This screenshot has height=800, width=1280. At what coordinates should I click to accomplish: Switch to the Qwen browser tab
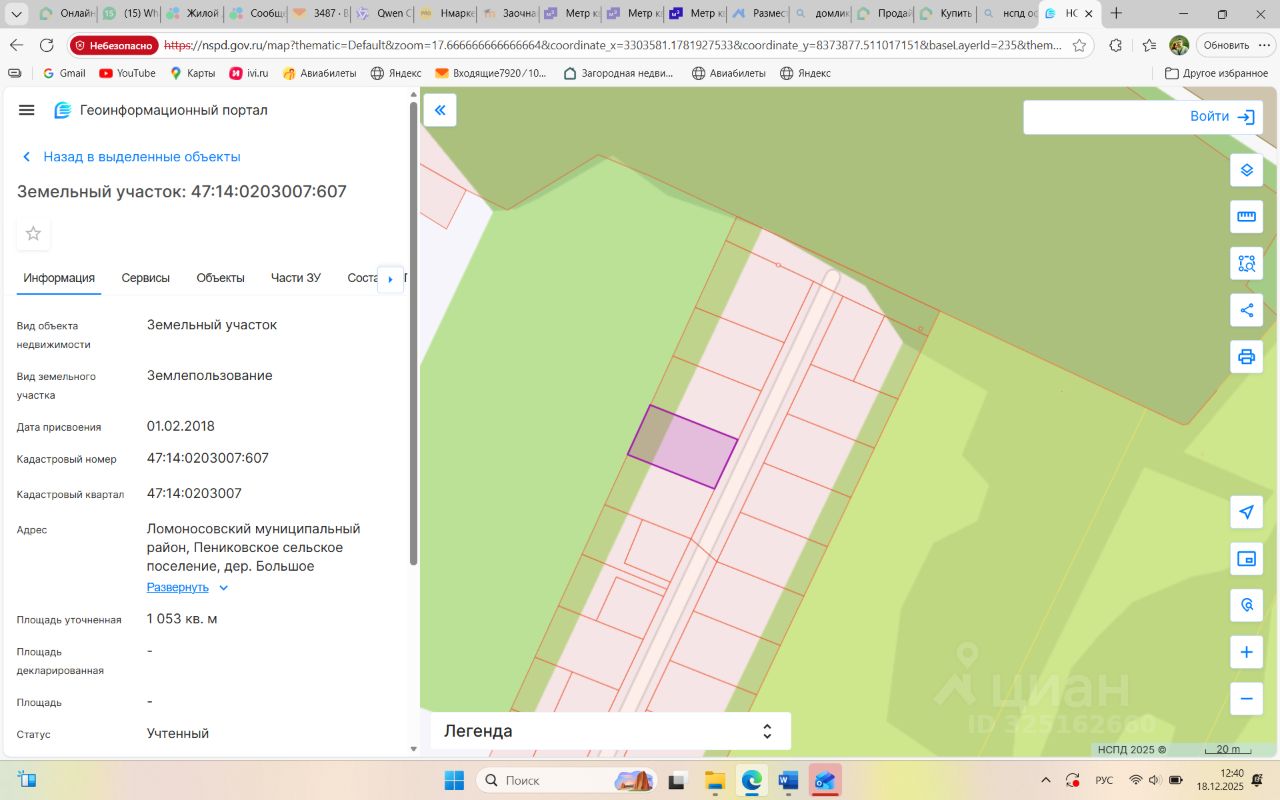click(382, 14)
